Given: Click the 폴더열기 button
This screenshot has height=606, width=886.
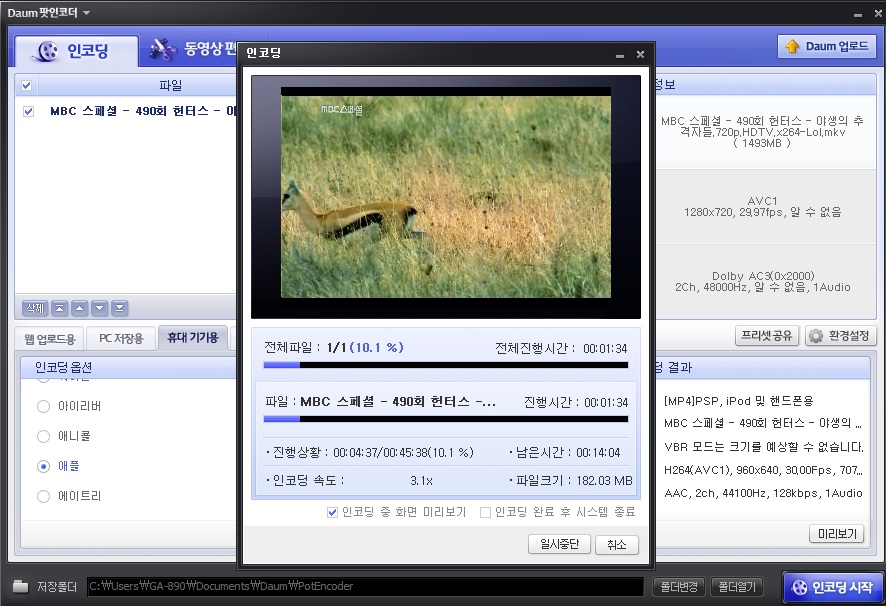Looking at the screenshot, I should click(737, 587).
